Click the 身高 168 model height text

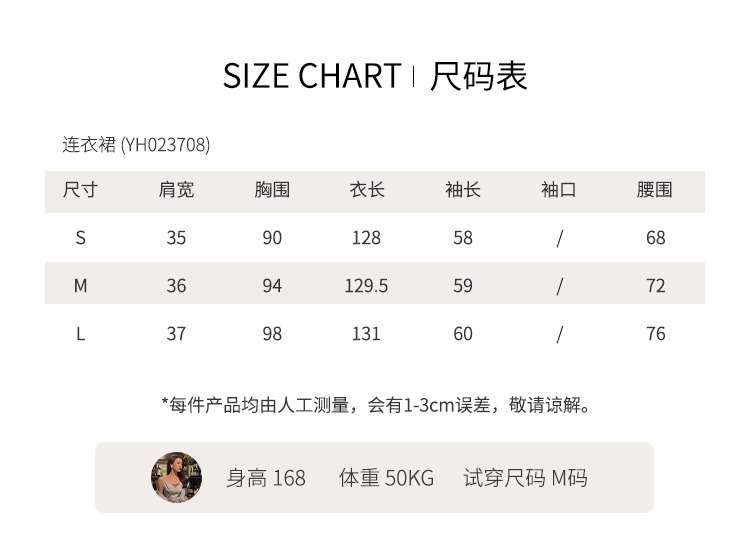[x=266, y=478]
